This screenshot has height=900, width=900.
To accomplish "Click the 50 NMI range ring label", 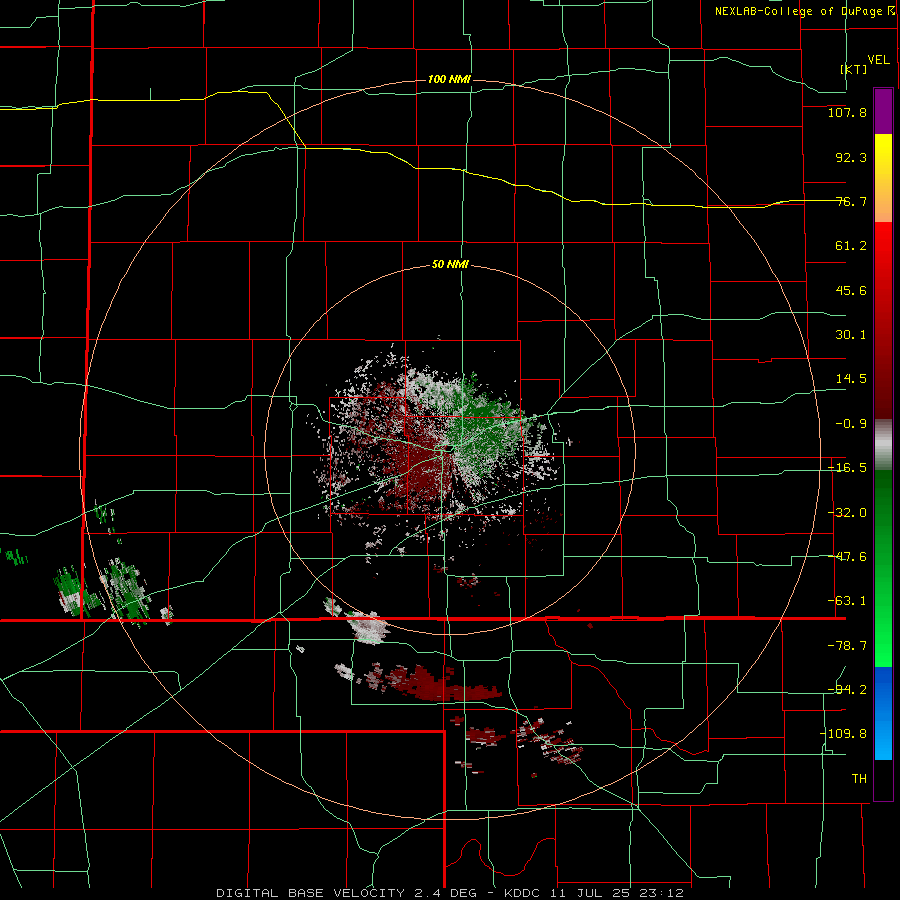I will pyautogui.click(x=450, y=265).
